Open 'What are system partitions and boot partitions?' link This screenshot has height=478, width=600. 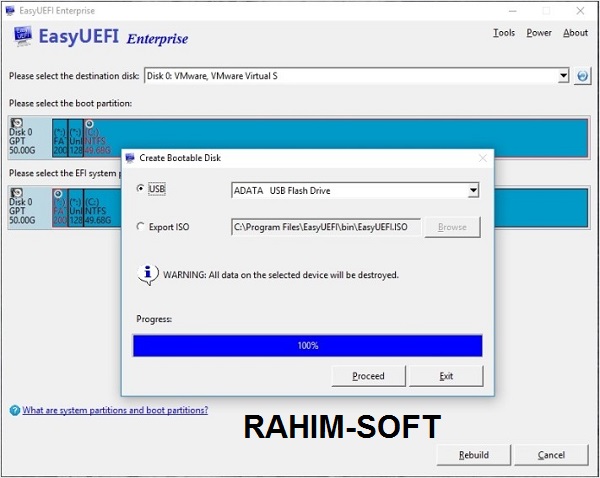click(x=115, y=410)
